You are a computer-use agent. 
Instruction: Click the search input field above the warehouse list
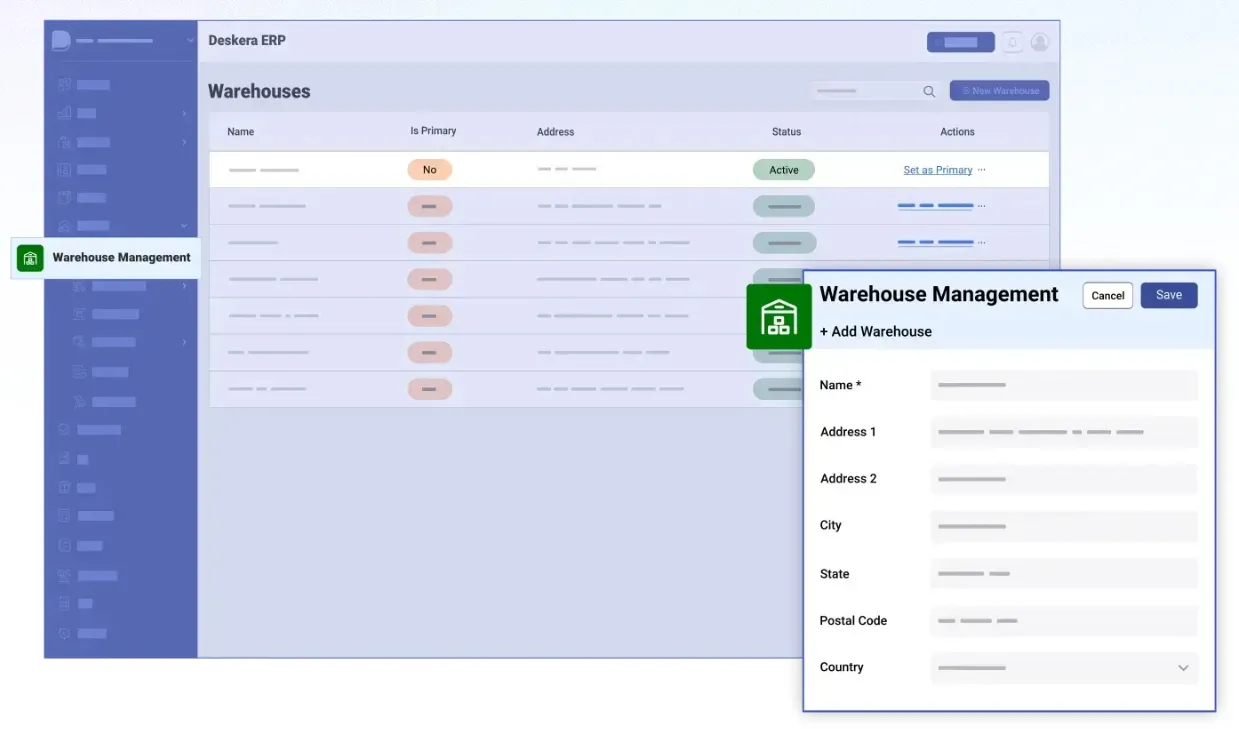870,90
